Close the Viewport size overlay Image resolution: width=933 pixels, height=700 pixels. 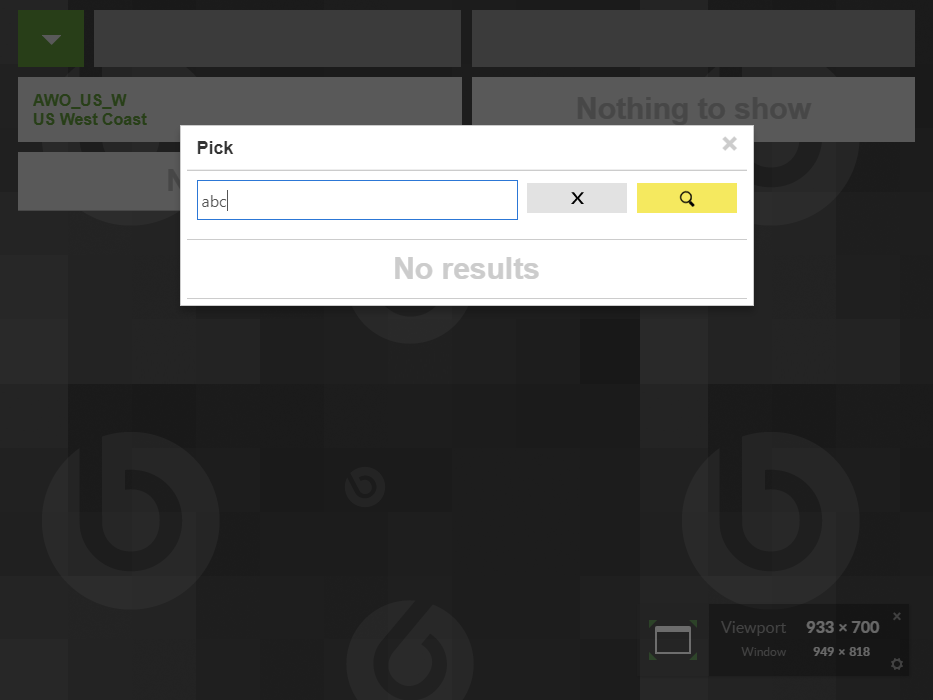point(897,616)
